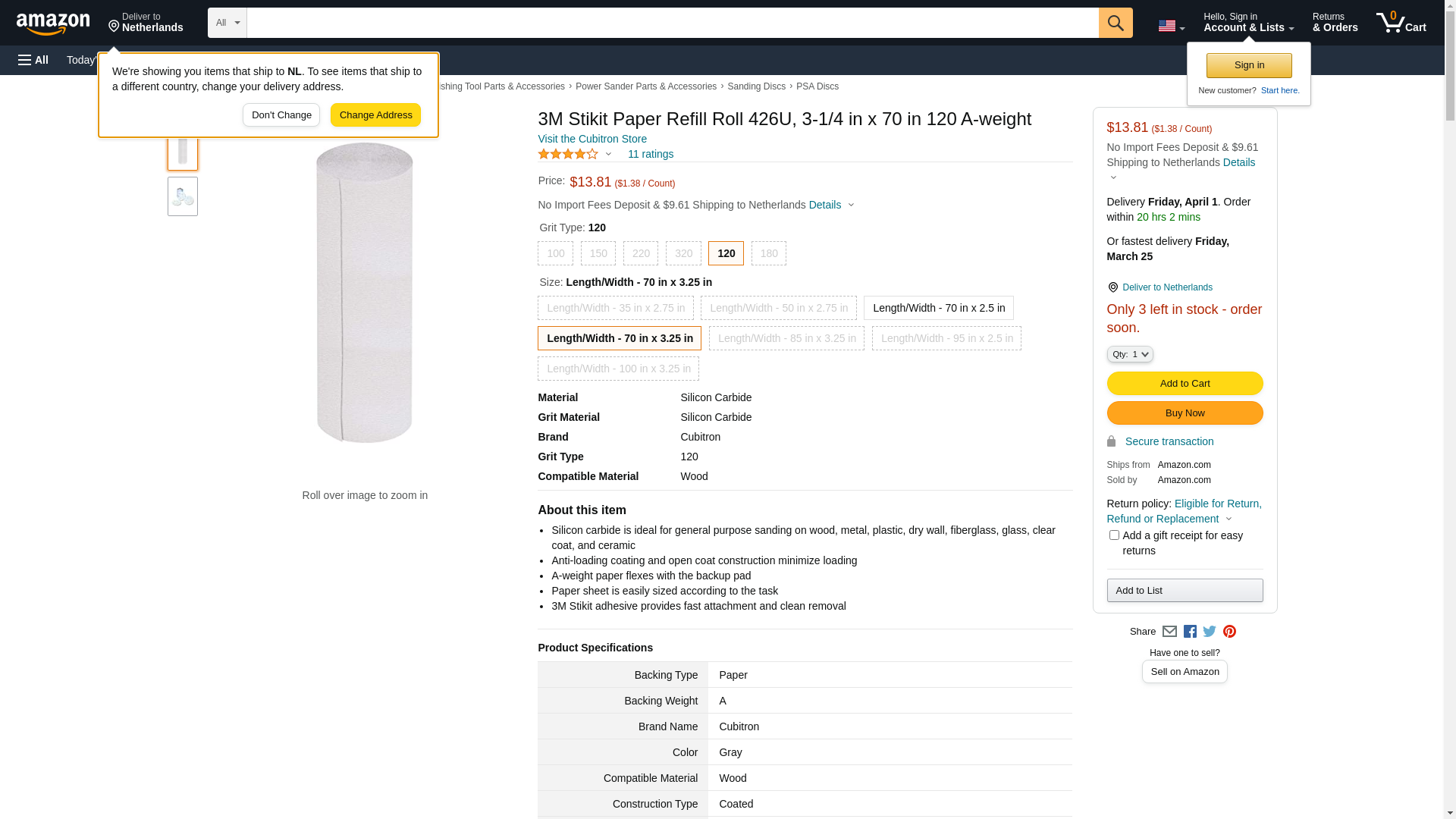The height and width of the screenshot is (819, 1456).
Task: Open Returns & Orders
Action: [x=1335, y=23]
